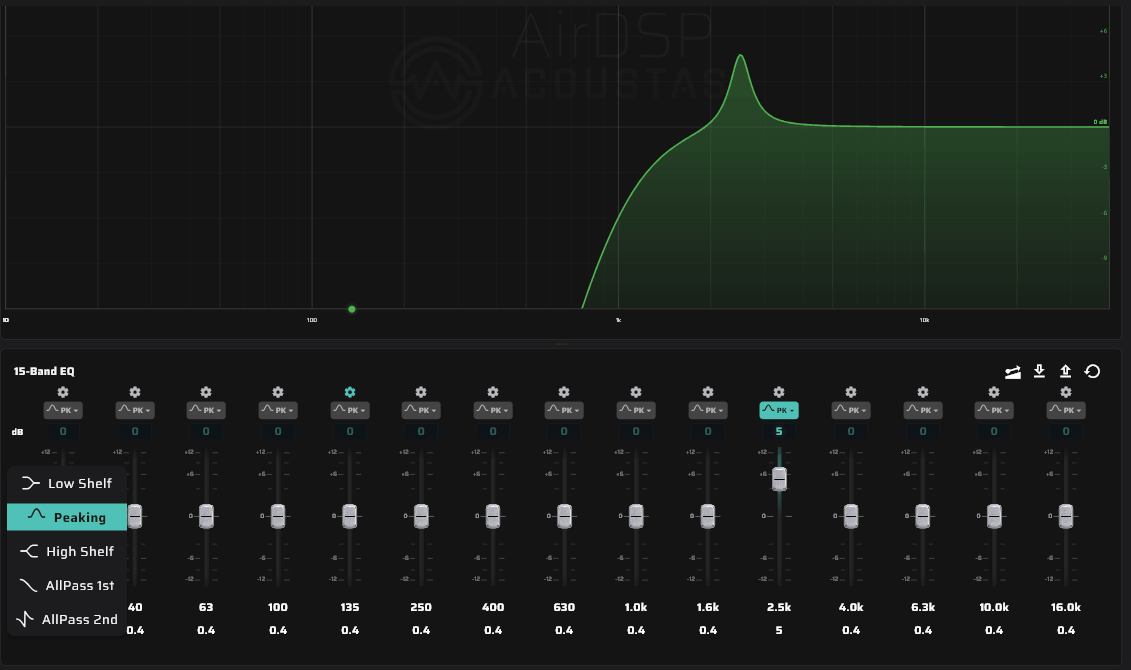Open gear settings for the 630 Hz band

564,392
